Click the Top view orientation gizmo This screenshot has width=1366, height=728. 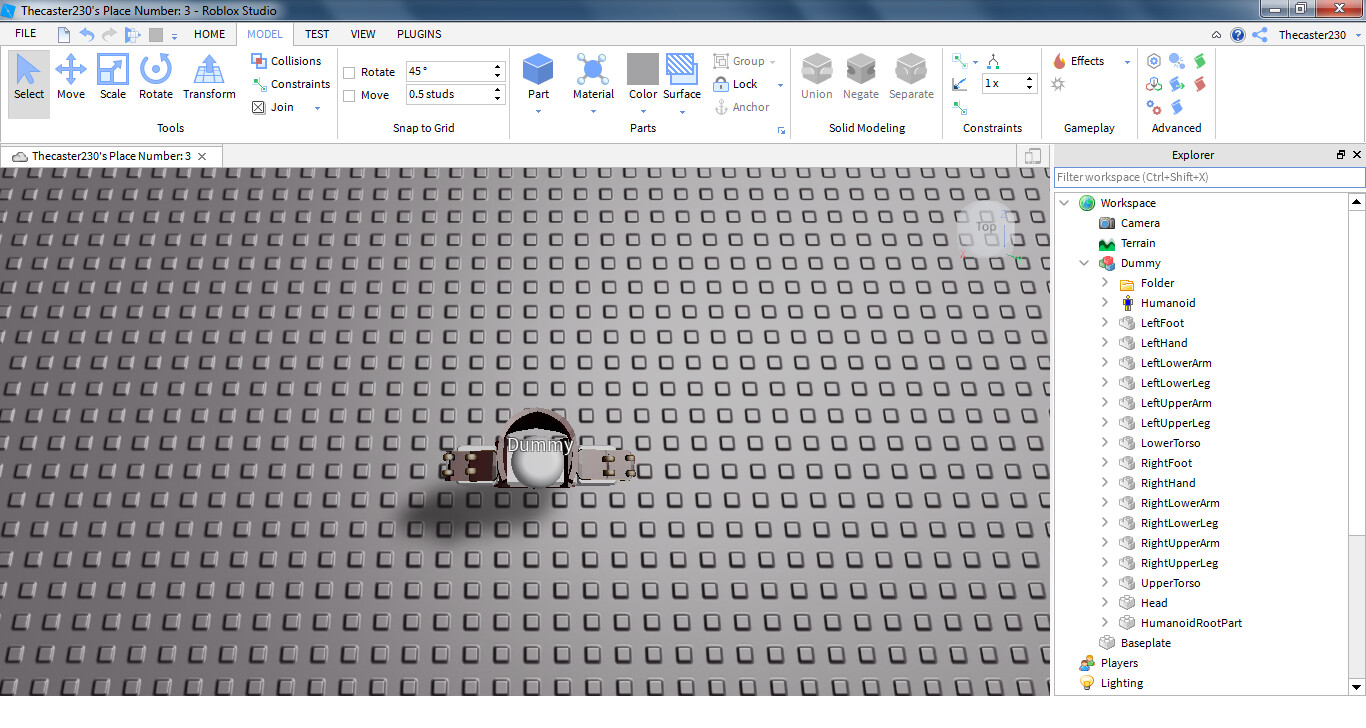(x=986, y=229)
